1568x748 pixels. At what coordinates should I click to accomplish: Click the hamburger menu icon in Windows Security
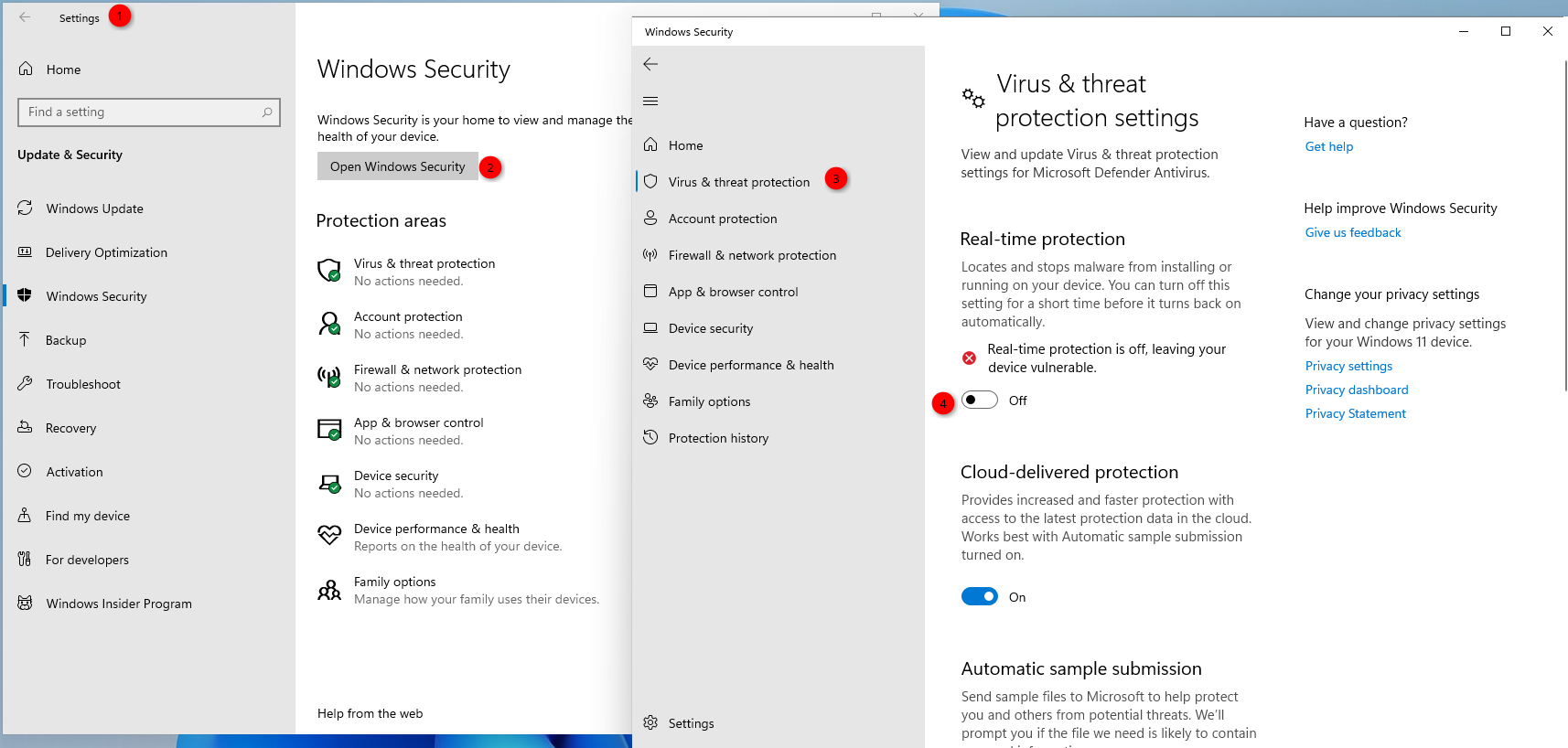click(650, 101)
